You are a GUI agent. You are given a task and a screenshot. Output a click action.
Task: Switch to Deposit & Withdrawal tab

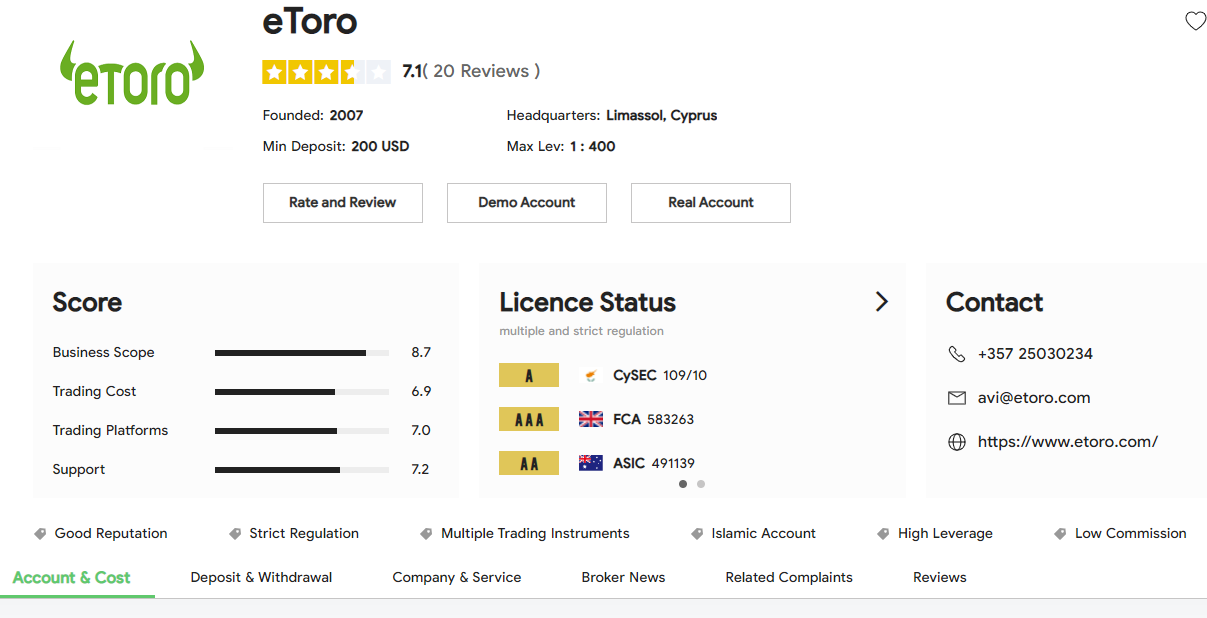(261, 577)
